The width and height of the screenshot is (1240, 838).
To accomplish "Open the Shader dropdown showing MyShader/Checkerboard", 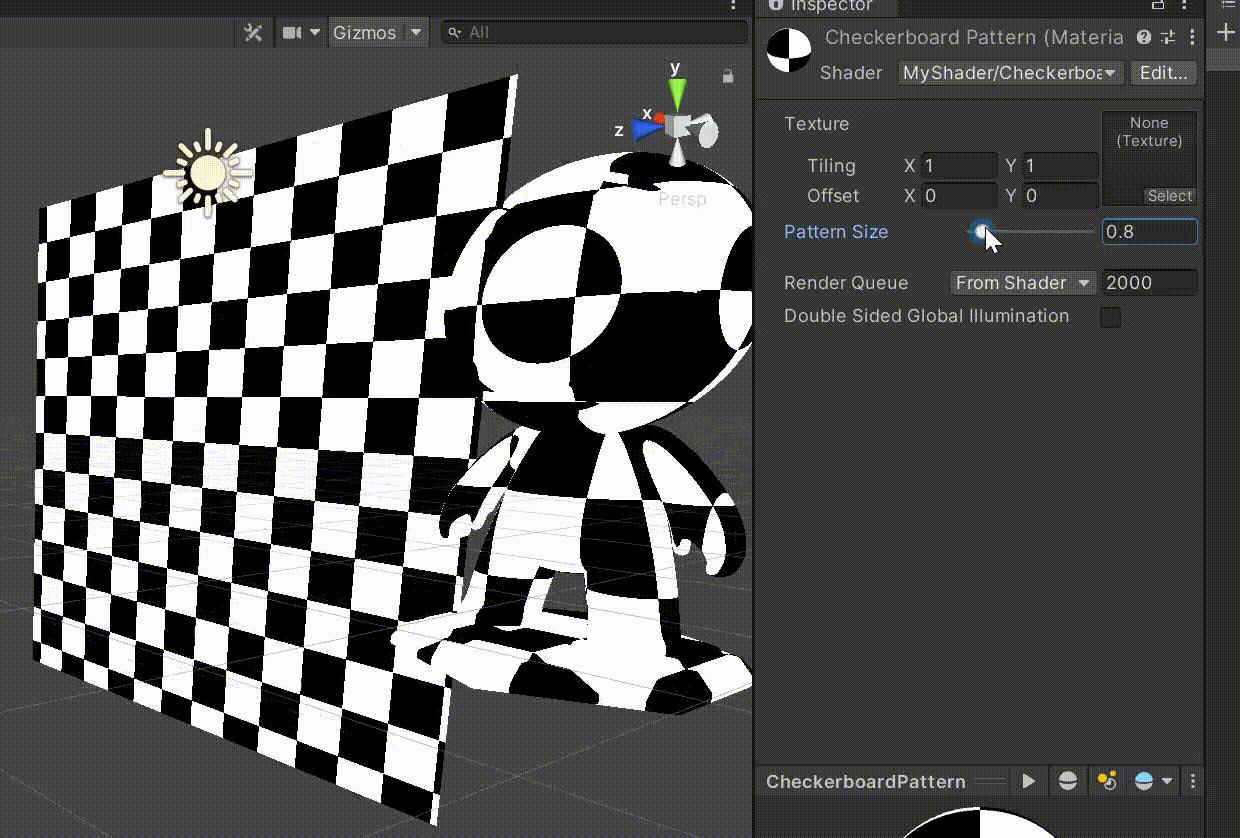I will (1008, 72).
